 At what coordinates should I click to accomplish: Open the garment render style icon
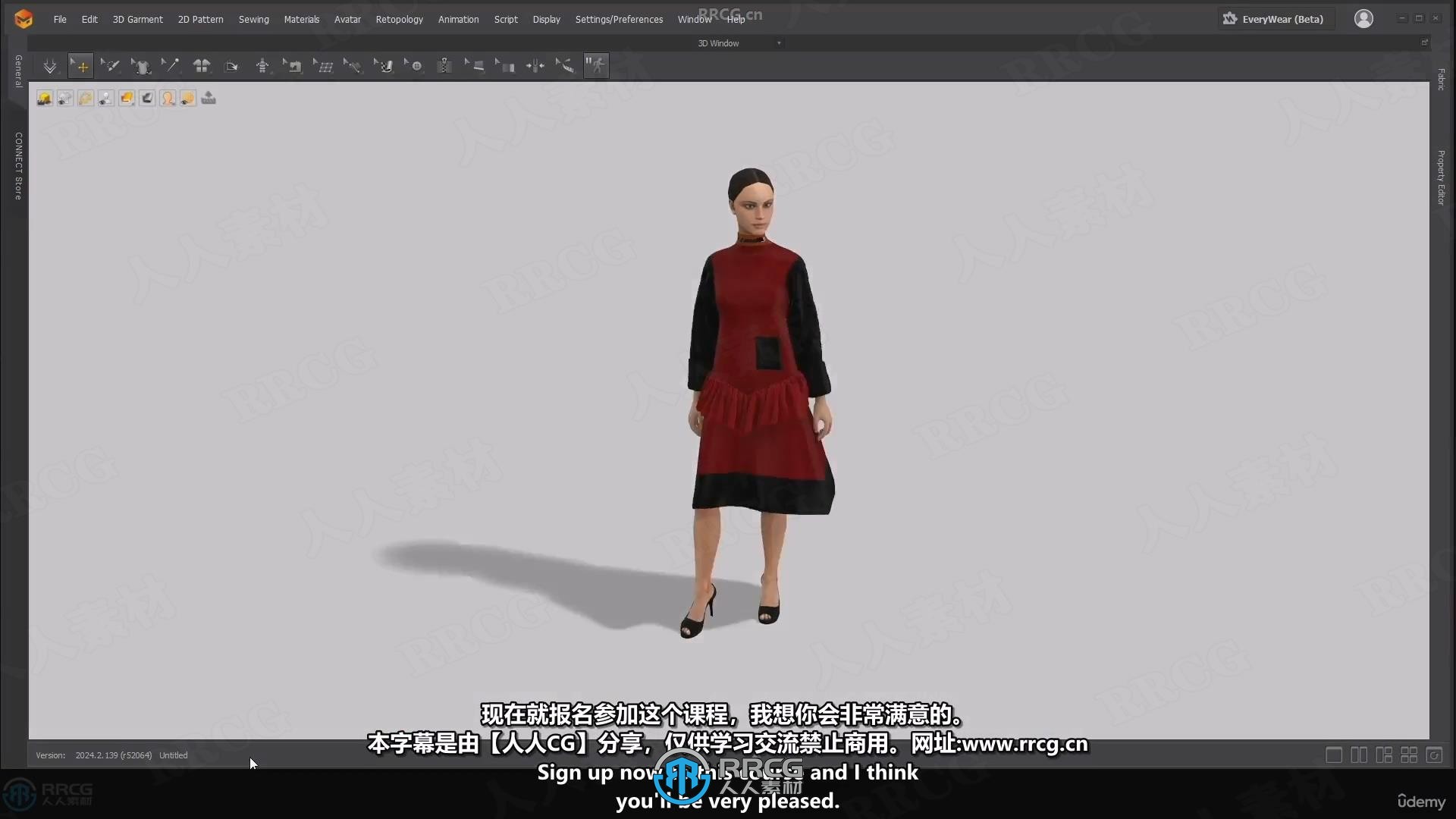(x=127, y=98)
